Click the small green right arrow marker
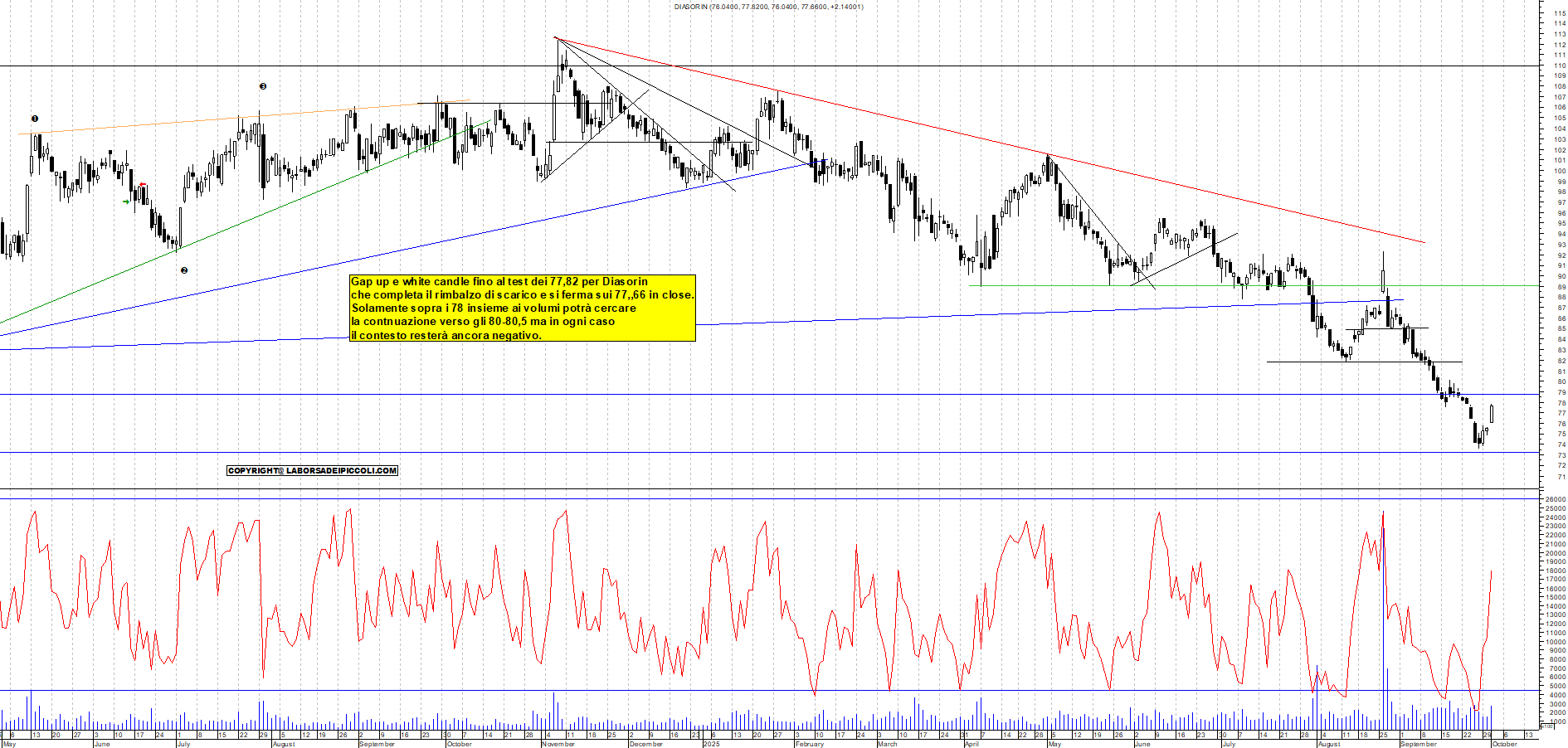The image size is (1568, 748). (126, 202)
